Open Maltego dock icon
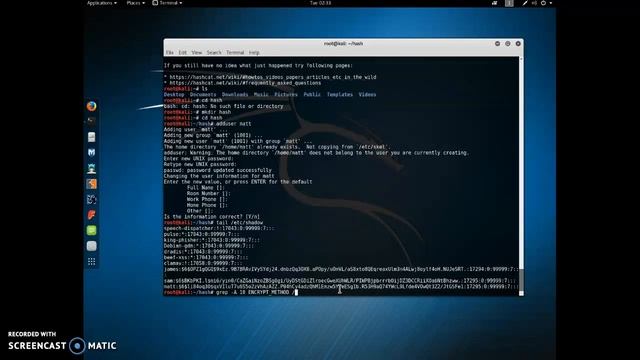The height and width of the screenshot is (360, 640). click(x=91, y=199)
